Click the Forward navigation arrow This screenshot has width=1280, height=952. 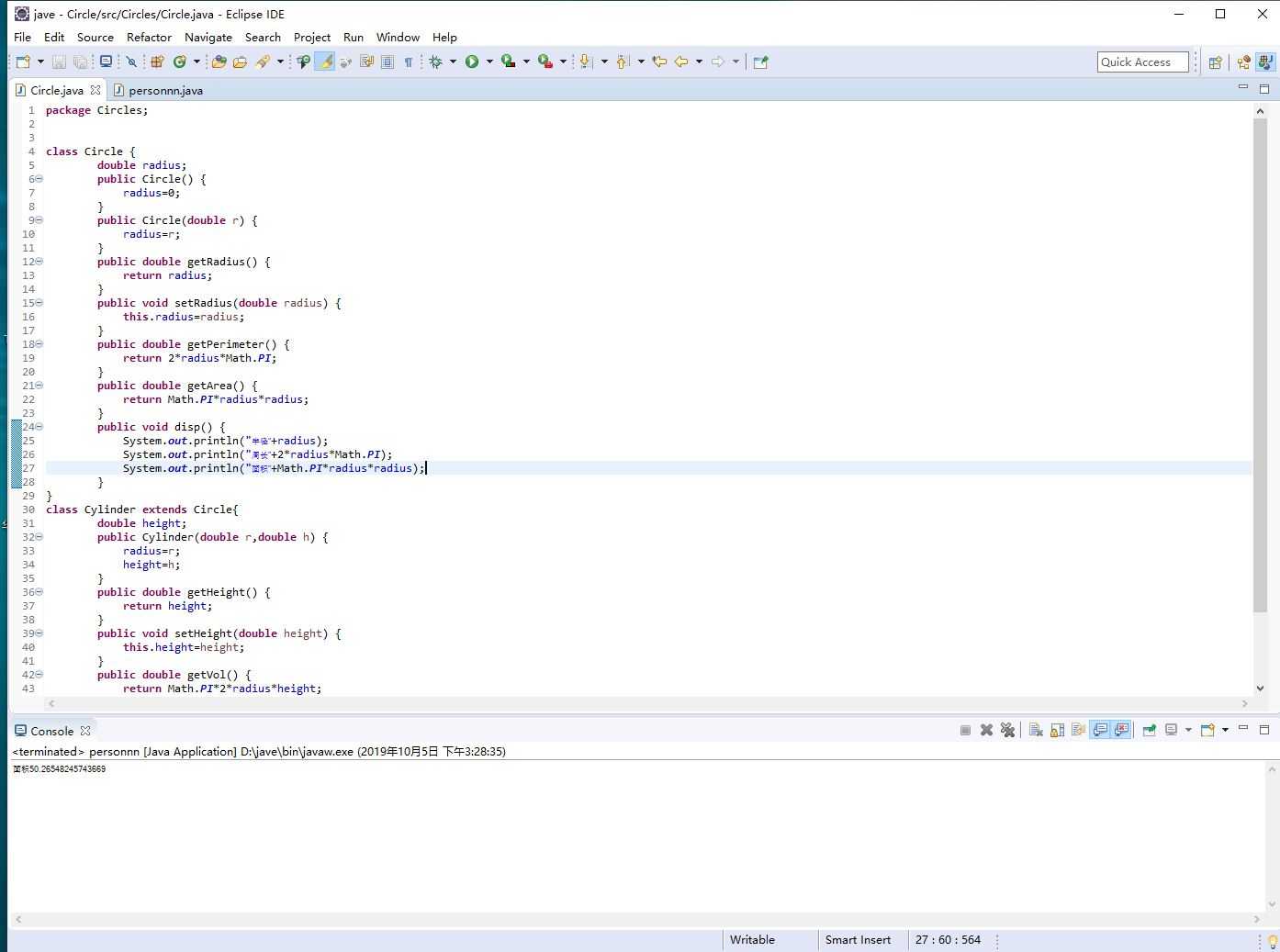click(718, 62)
